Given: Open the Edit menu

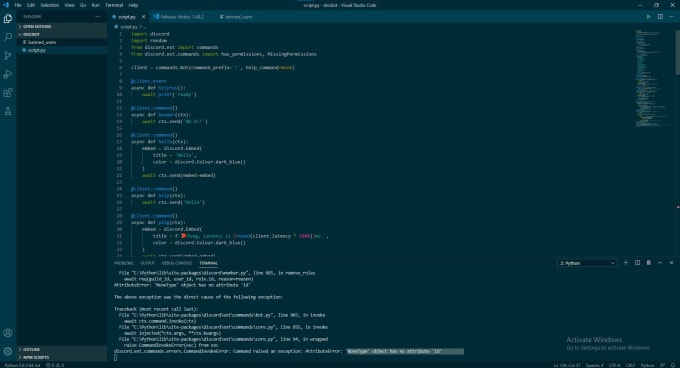Looking at the screenshot, I should 31,5.
